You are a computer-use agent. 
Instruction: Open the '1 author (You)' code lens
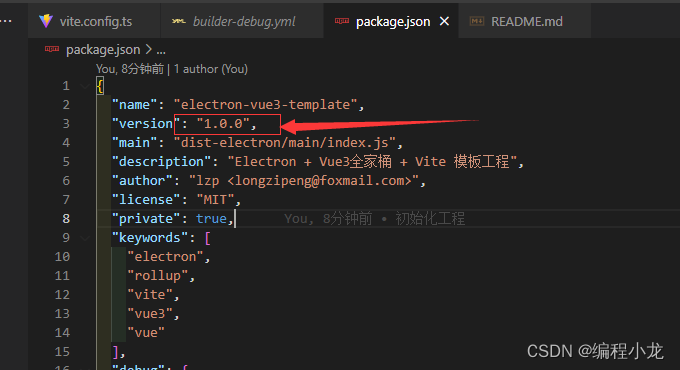pyautogui.click(x=211, y=69)
